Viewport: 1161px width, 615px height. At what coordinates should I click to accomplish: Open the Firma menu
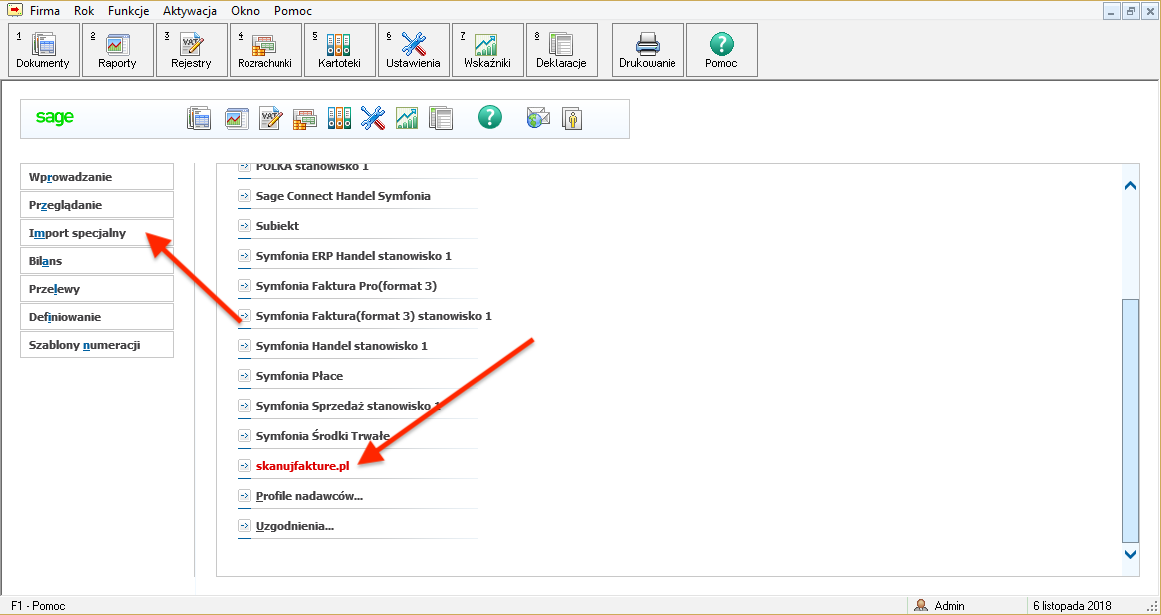pyautogui.click(x=45, y=11)
